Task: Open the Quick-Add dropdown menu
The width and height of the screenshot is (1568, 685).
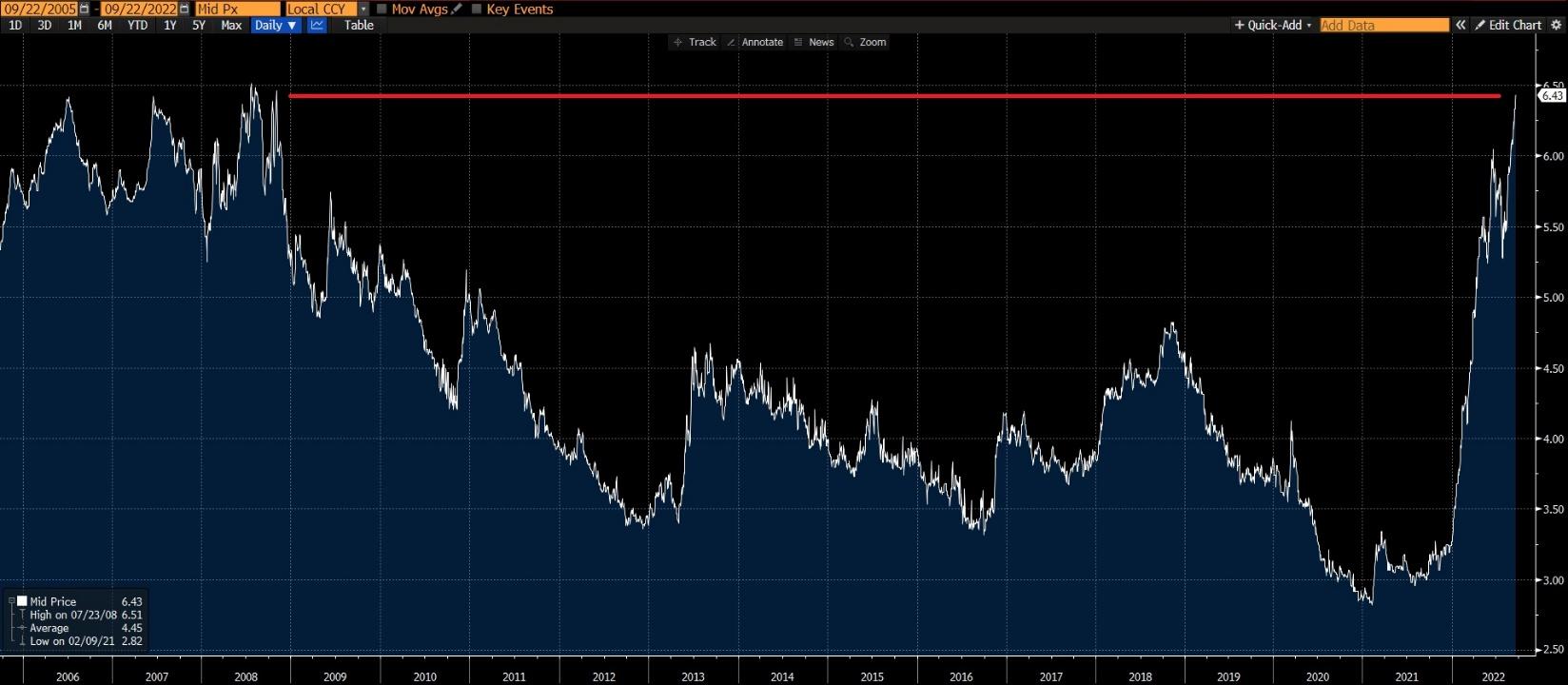Action: (x=1273, y=26)
